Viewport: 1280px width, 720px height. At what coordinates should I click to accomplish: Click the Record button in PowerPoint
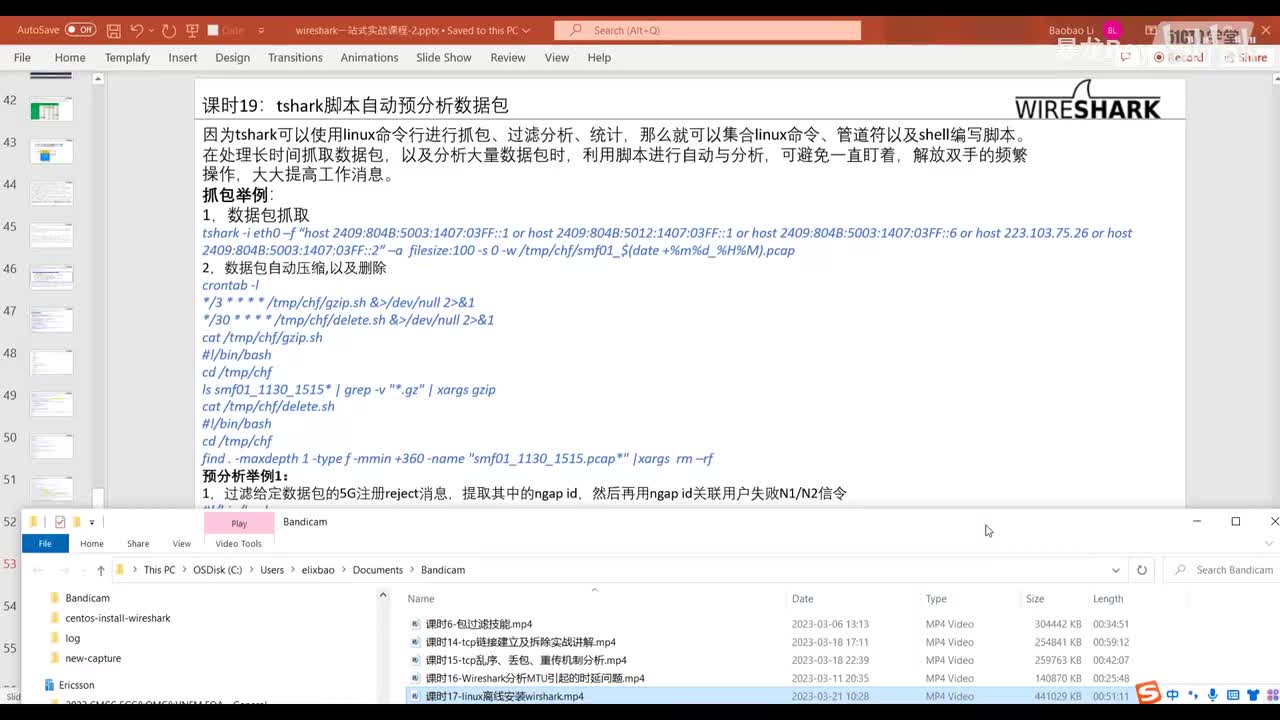pos(1179,57)
